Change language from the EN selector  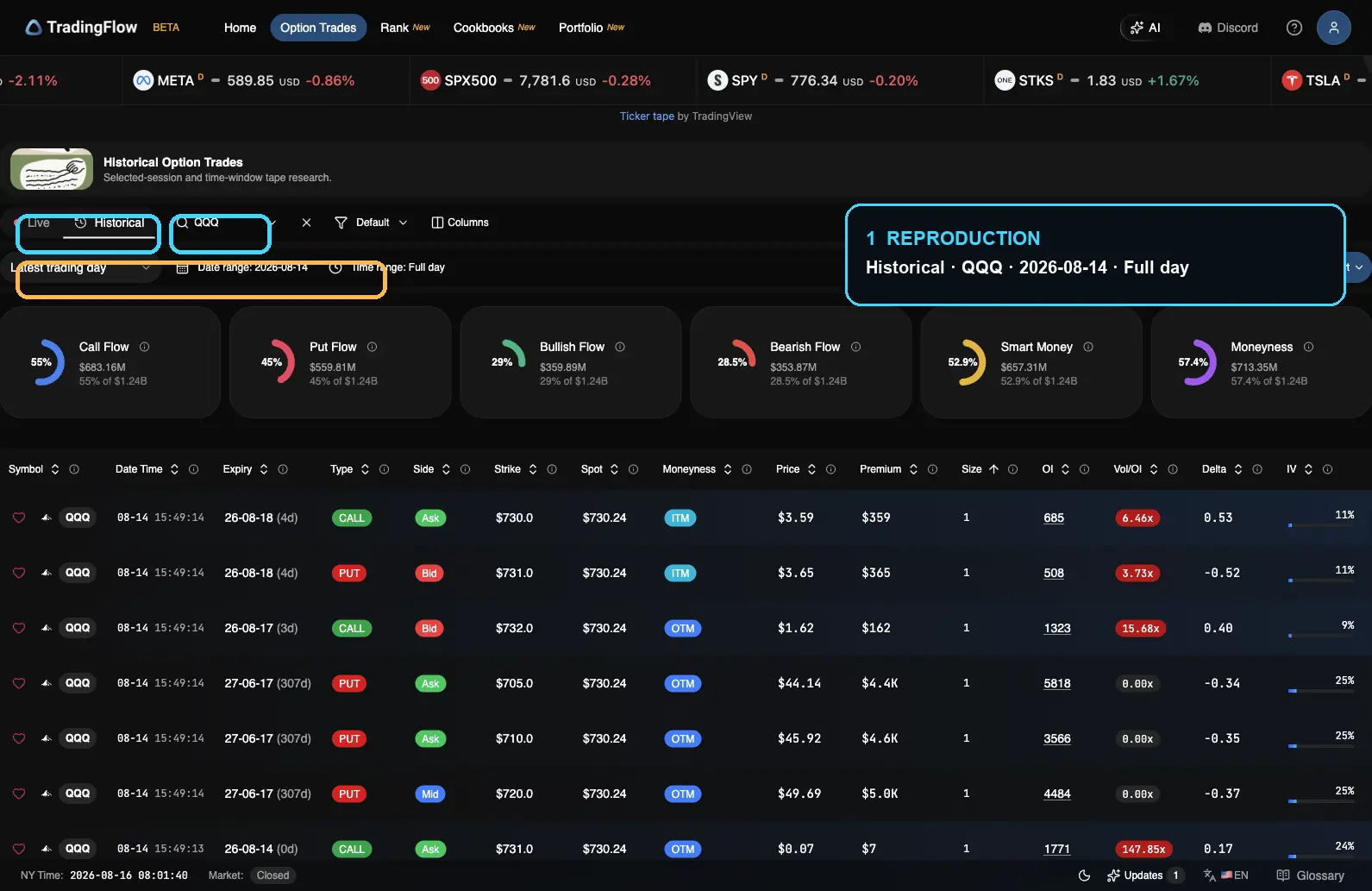[x=1226, y=875]
